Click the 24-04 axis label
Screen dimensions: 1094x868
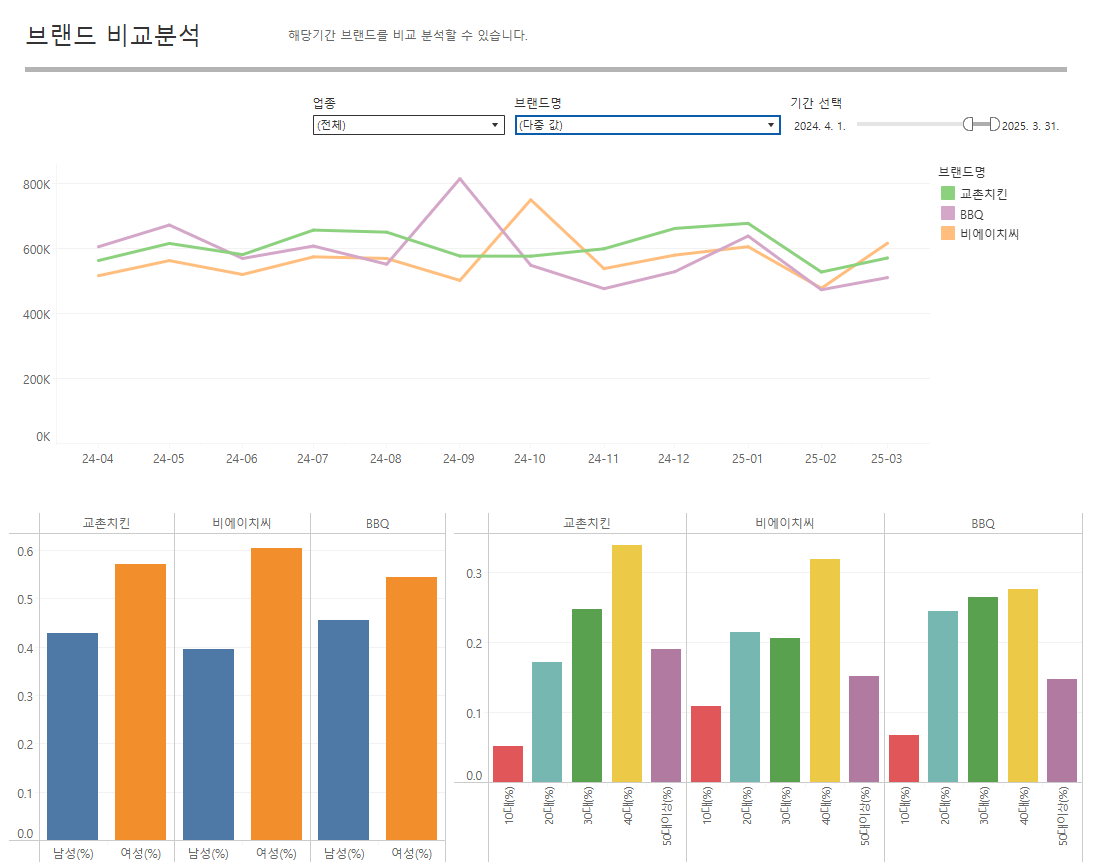97,458
